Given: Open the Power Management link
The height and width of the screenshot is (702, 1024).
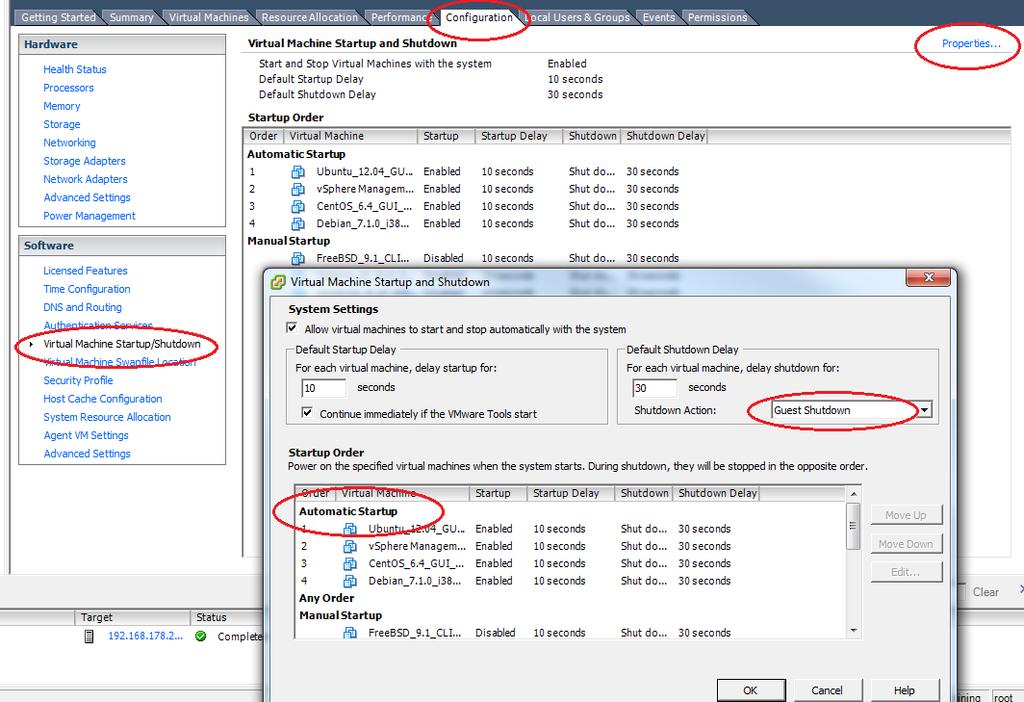Looking at the screenshot, I should tap(89, 215).
